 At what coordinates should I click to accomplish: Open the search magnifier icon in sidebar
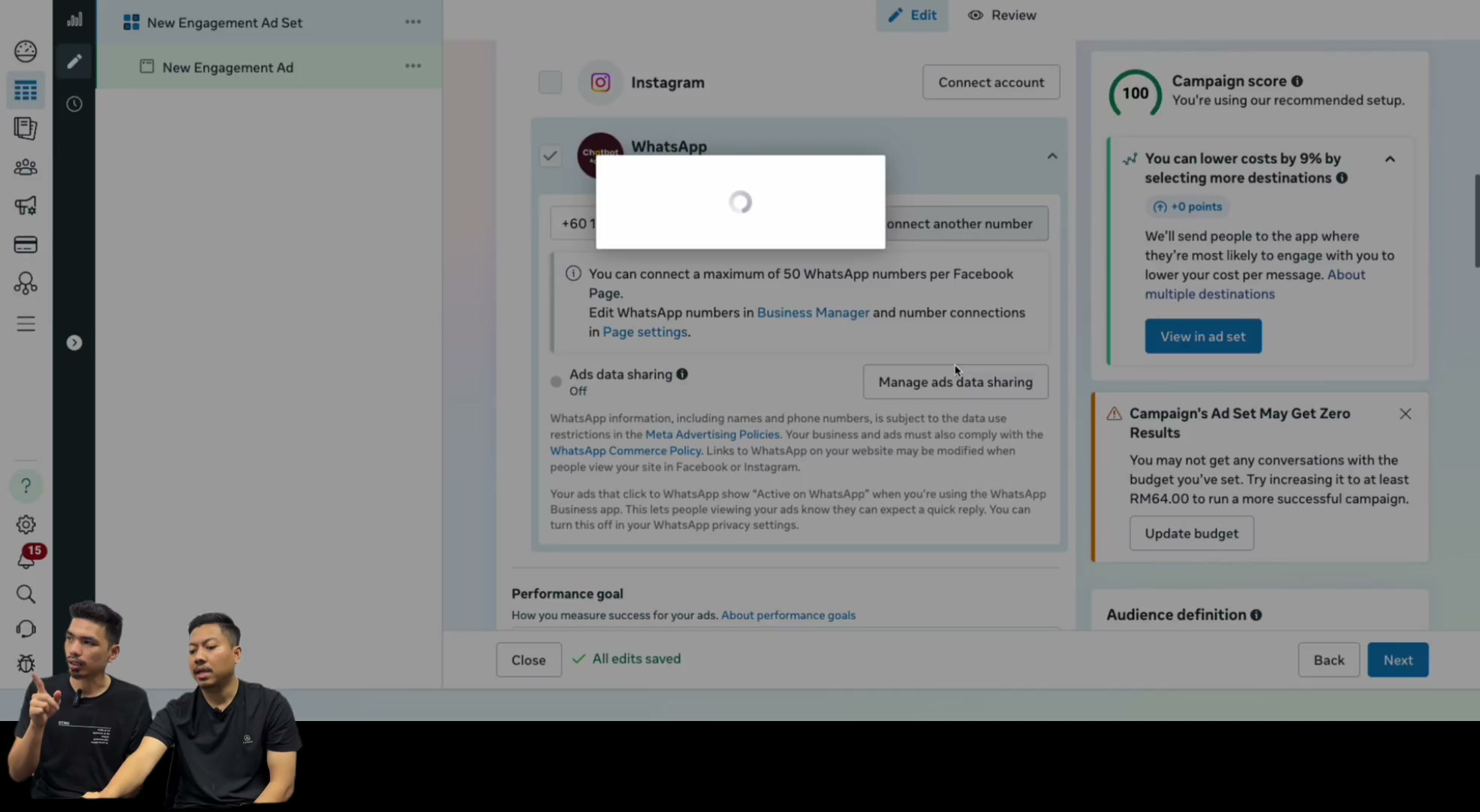pos(26,594)
